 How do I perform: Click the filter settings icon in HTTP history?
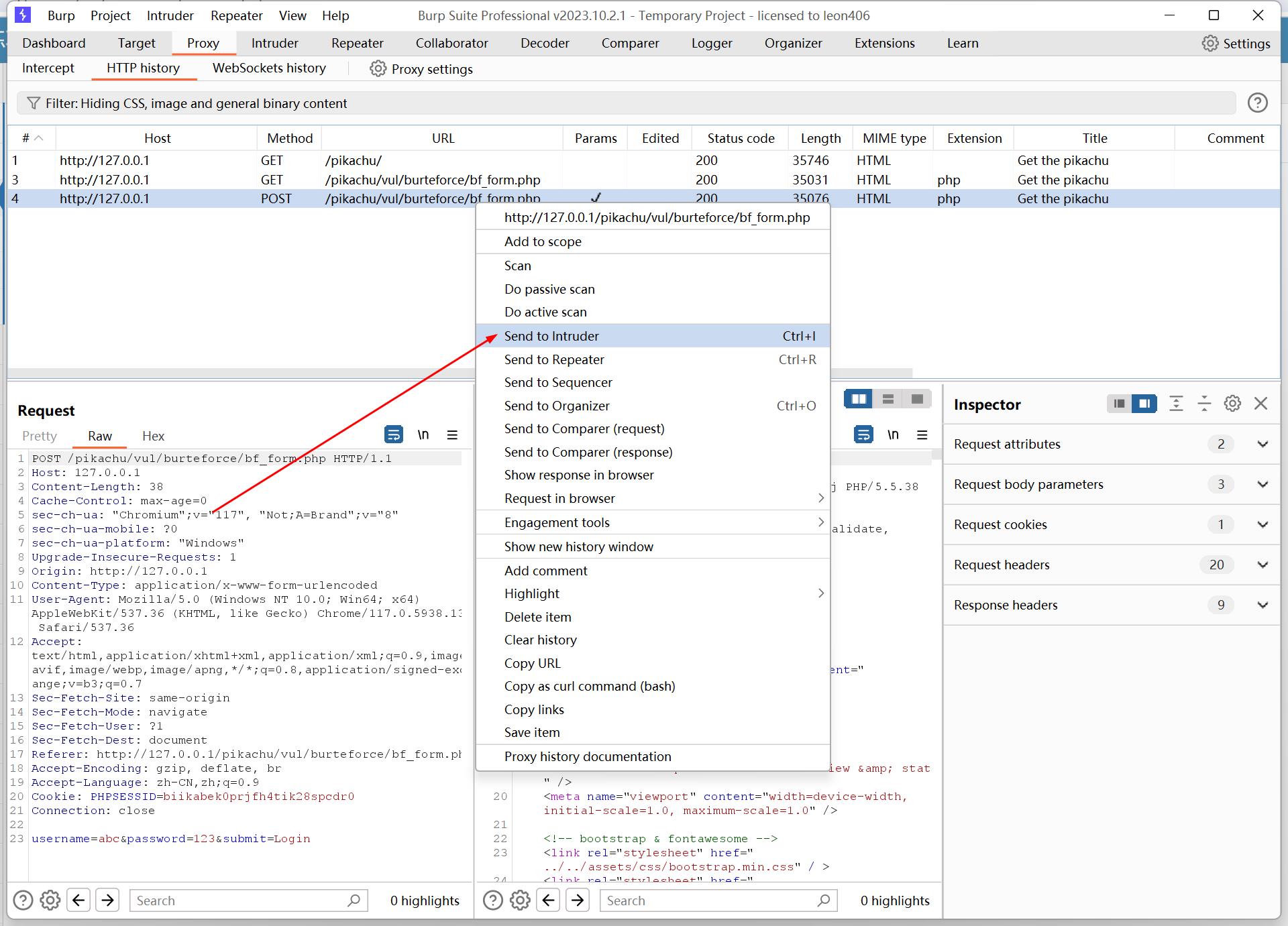coord(36,103)
